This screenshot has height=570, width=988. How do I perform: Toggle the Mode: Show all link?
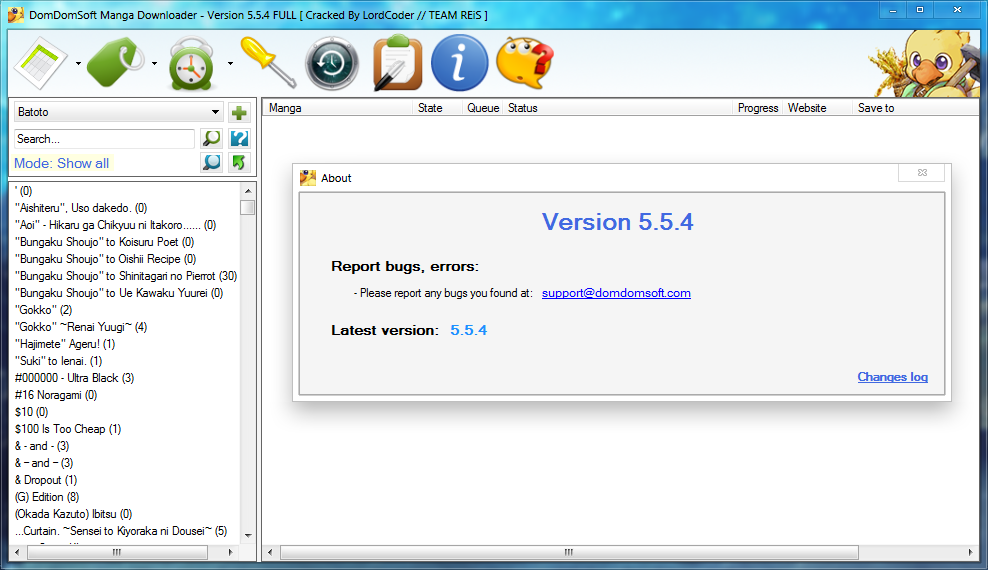(61, 163)
